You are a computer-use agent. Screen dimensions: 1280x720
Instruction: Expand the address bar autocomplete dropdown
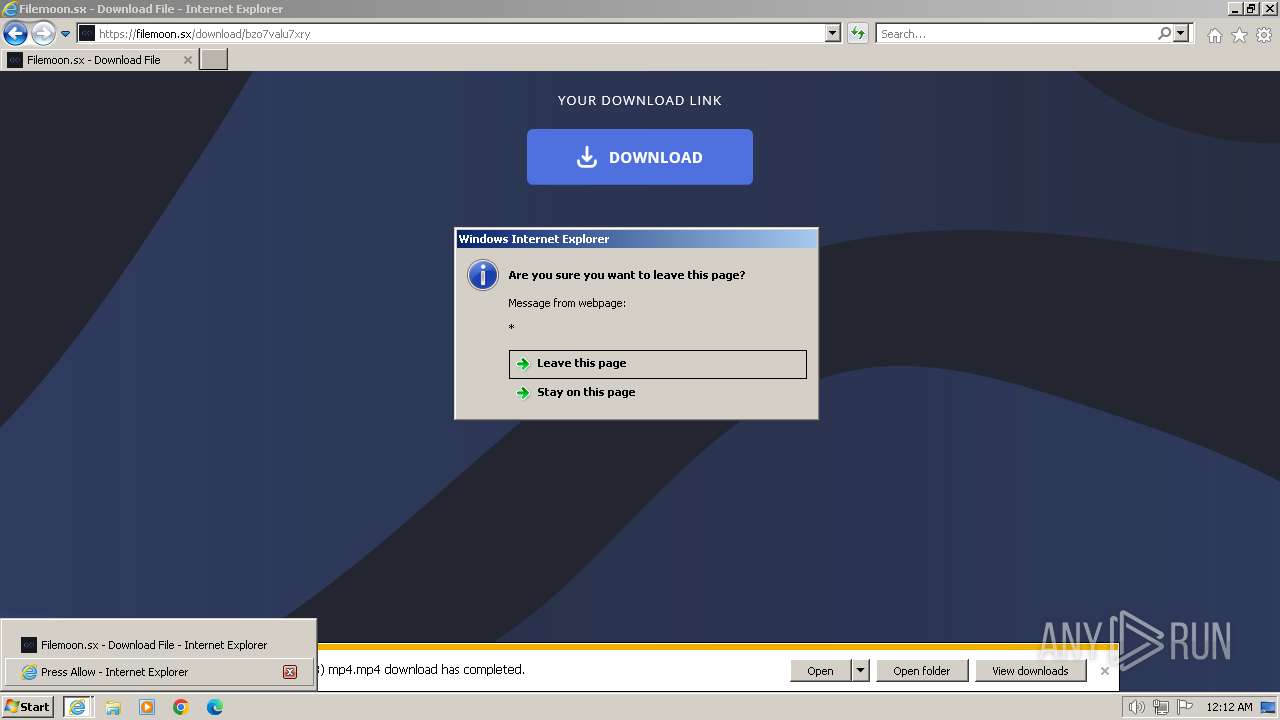tap(833, 34)
